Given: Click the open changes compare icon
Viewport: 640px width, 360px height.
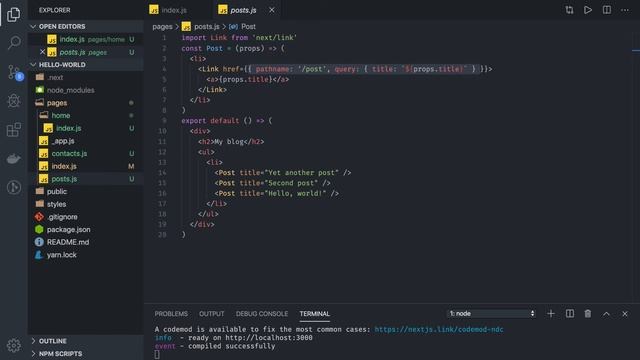Looking at the screenshot, I should (x=569, y=10).
